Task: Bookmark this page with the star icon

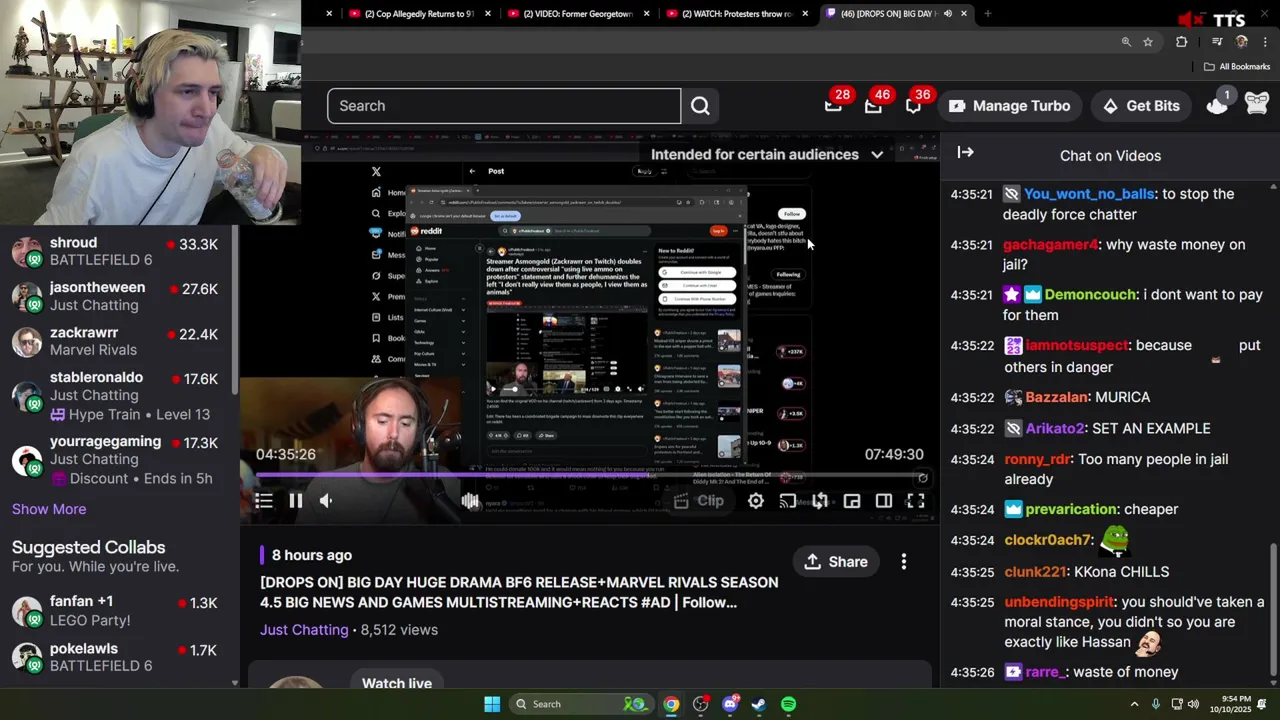Action: [1148, 42]
